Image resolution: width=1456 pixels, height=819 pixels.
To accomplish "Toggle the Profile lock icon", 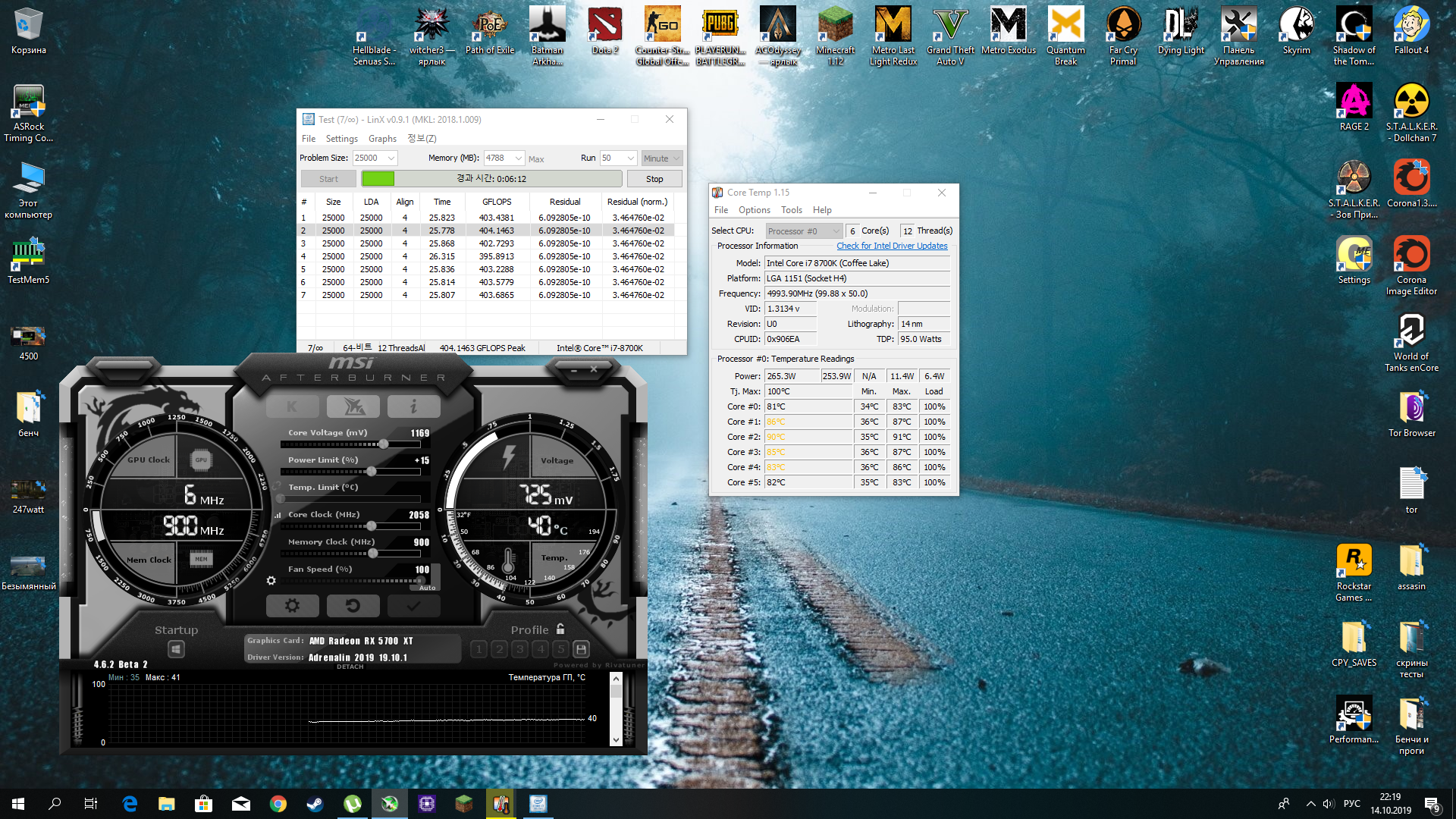I will [x=560, y=629].
